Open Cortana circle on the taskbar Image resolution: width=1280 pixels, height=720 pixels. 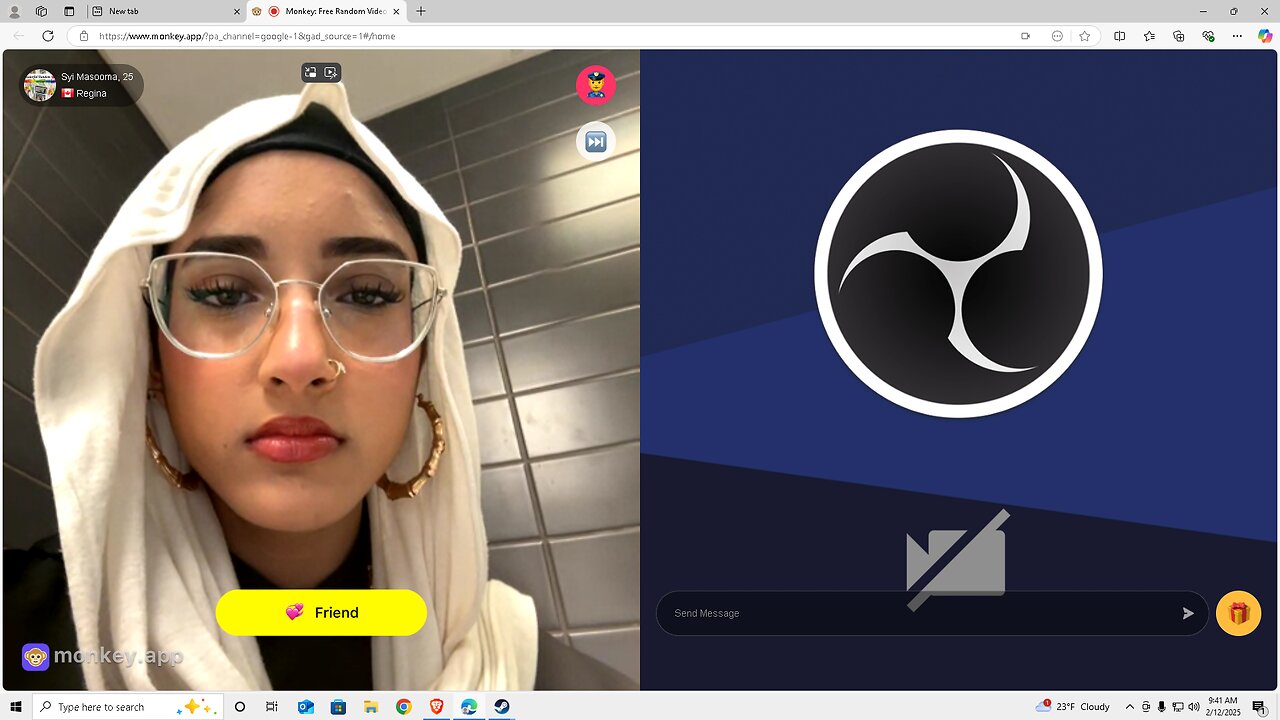[x=239, y=707]
